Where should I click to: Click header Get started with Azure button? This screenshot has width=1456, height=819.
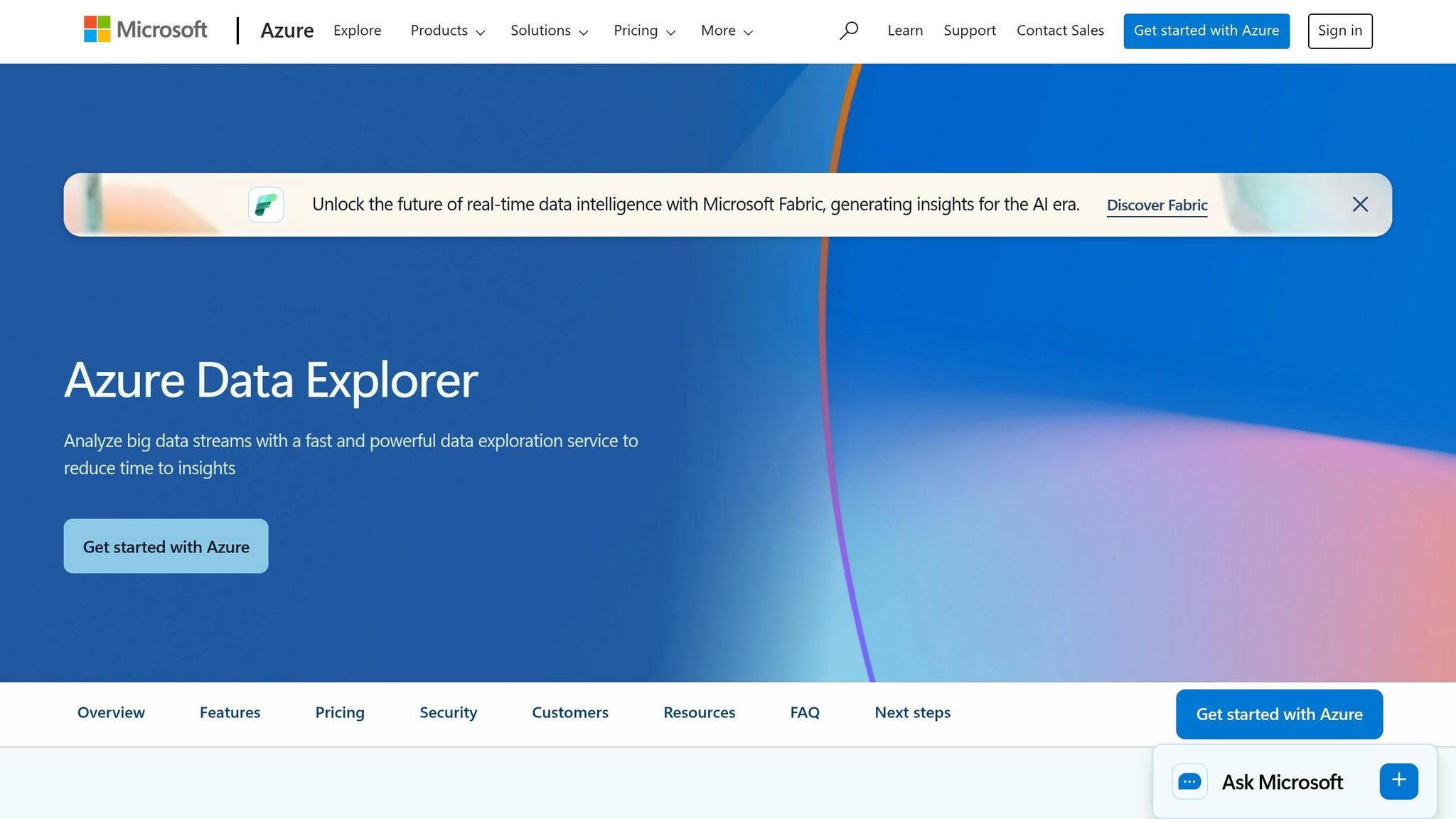[x=1206, y=31]
